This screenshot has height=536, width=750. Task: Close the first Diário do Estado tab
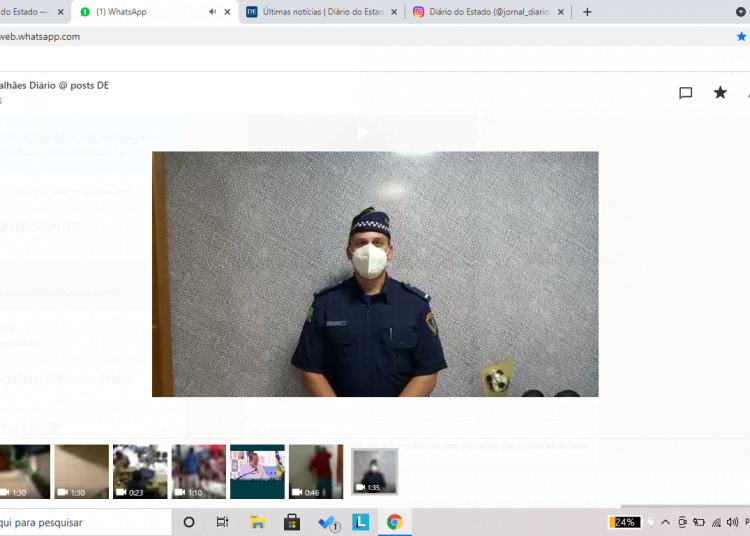click(x=61, y=12)
